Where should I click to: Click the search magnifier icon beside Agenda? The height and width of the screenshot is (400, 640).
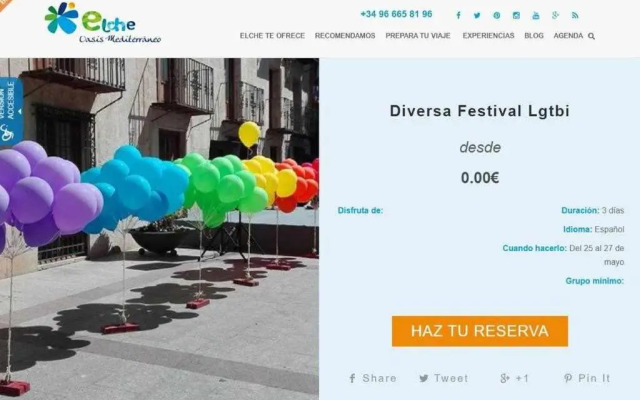(x=591, y=36)
